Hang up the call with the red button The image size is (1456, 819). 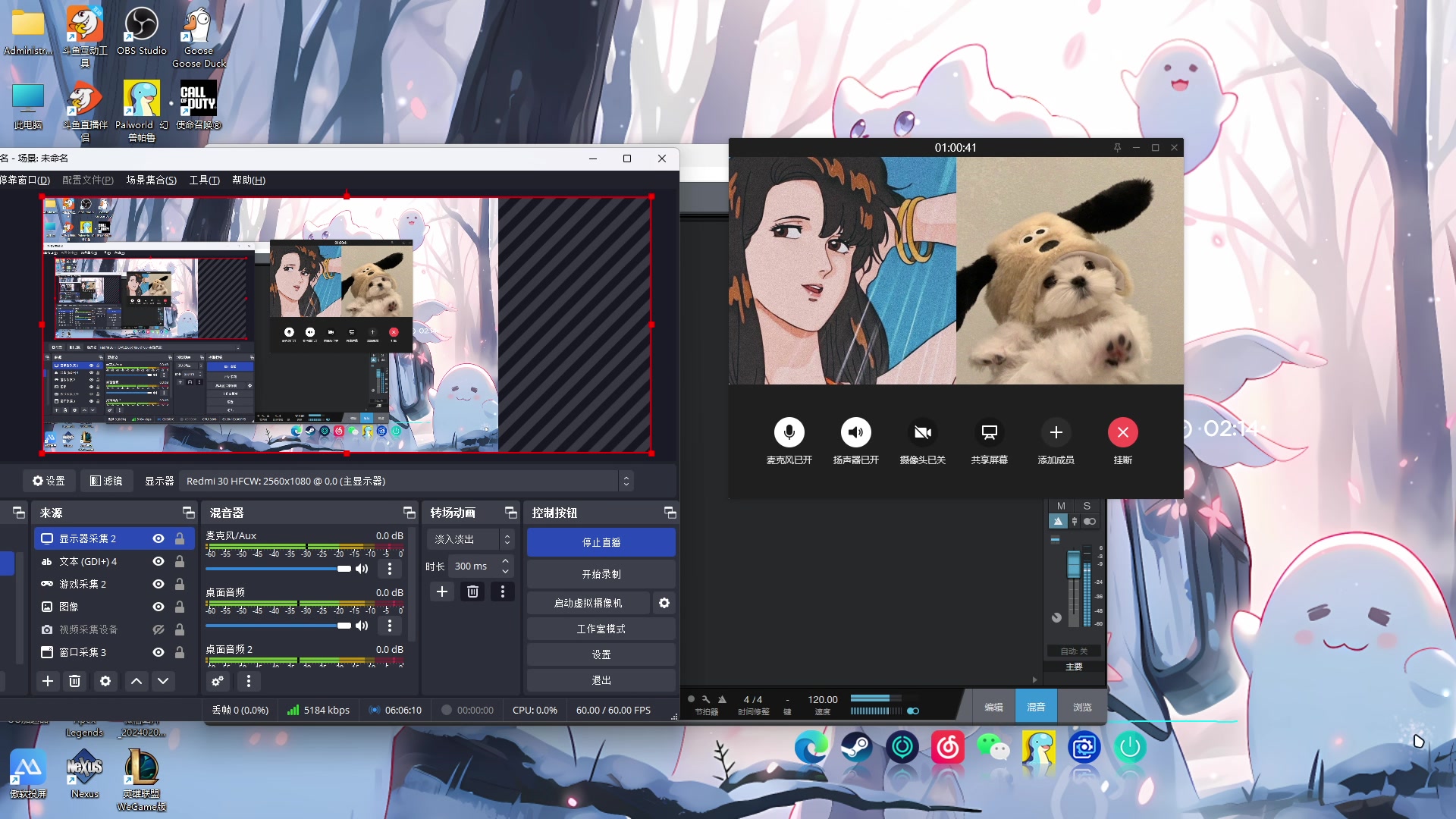coord(1122,432)
